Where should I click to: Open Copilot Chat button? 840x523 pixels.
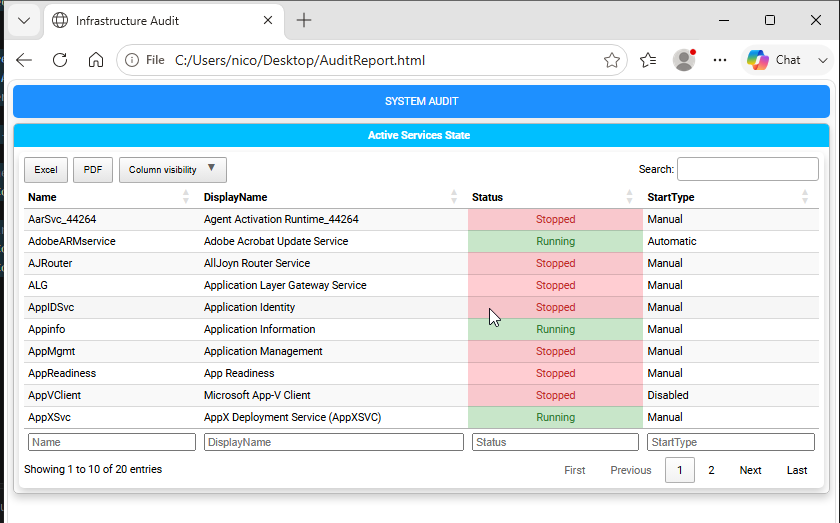click(x=774, y=60)
